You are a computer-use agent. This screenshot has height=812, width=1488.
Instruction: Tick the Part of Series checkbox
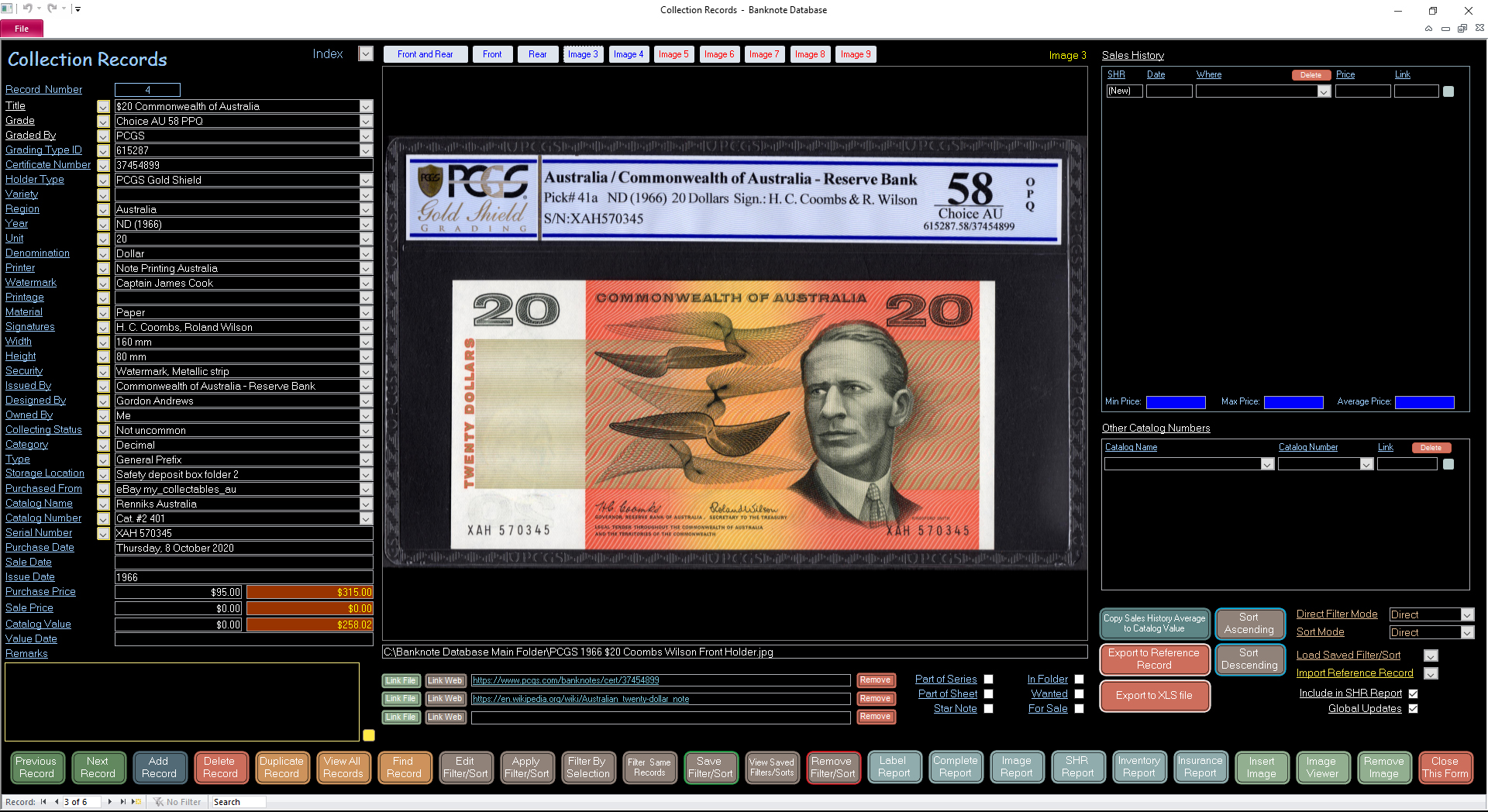point(988,680)
